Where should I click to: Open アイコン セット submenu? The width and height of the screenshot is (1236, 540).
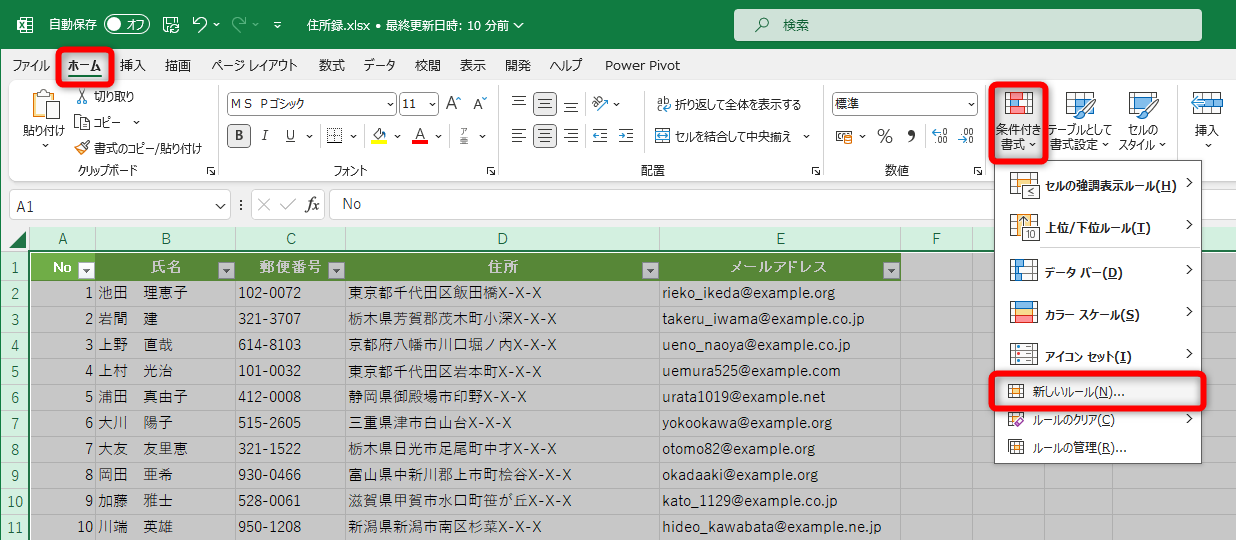1098,356
